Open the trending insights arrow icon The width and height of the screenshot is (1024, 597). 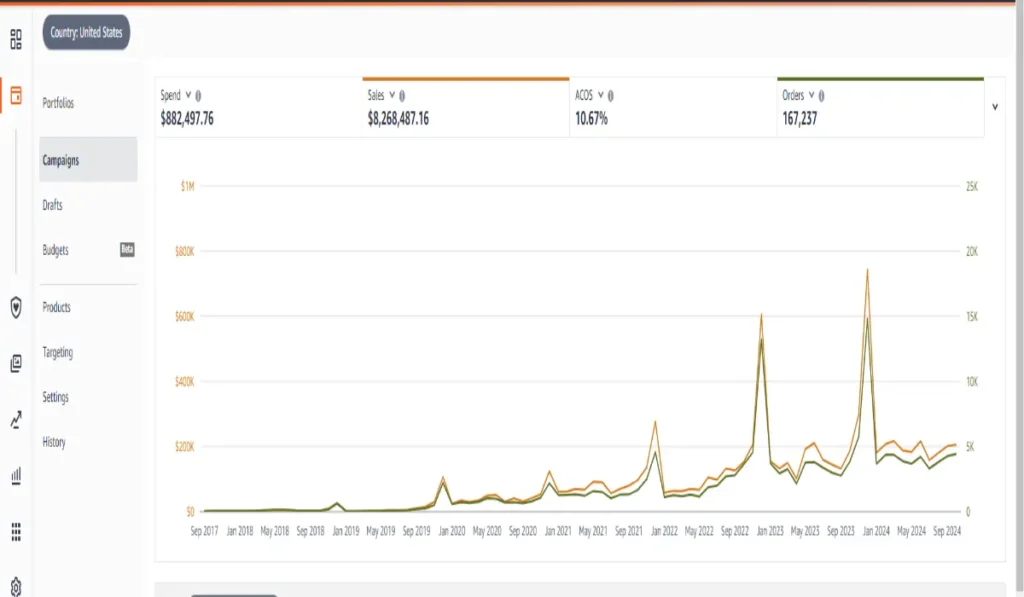16,420
